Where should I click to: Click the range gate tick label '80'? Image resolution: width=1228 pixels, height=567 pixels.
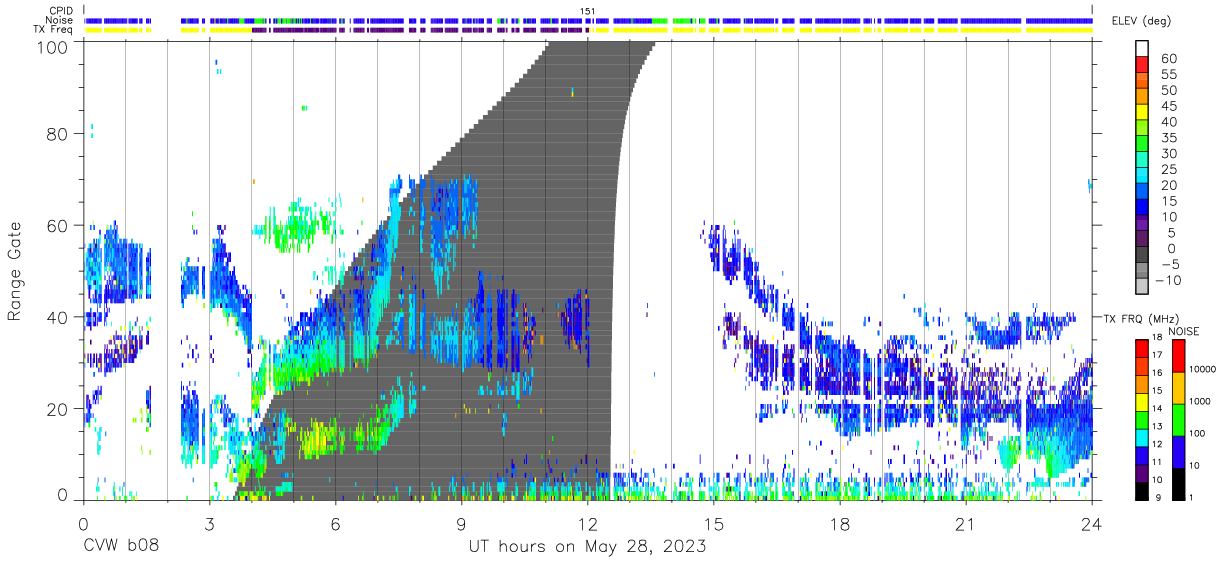click(58, 133)
